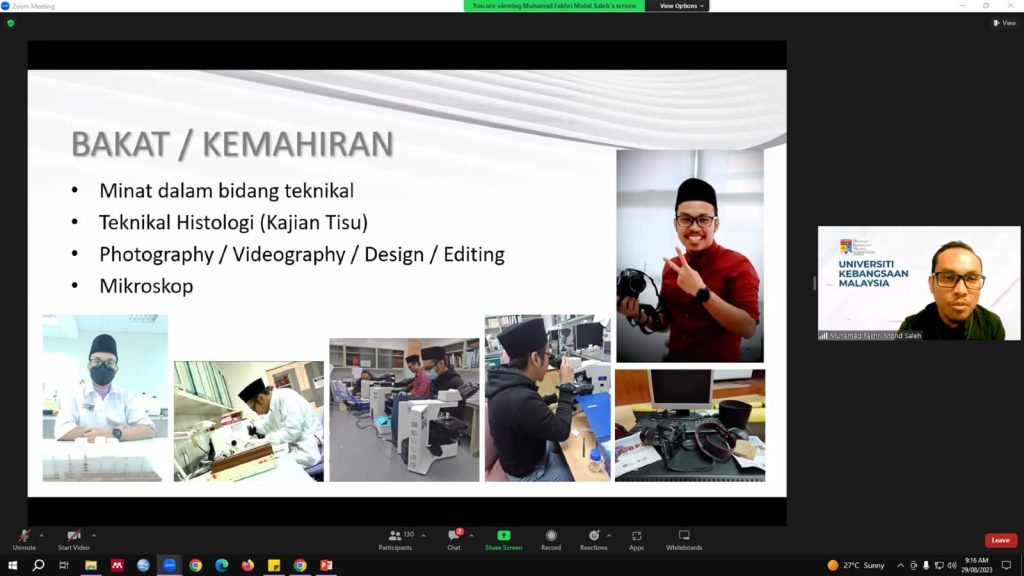
Task: Click the volume icon in system tray
Action: click(x=950, y=565)
